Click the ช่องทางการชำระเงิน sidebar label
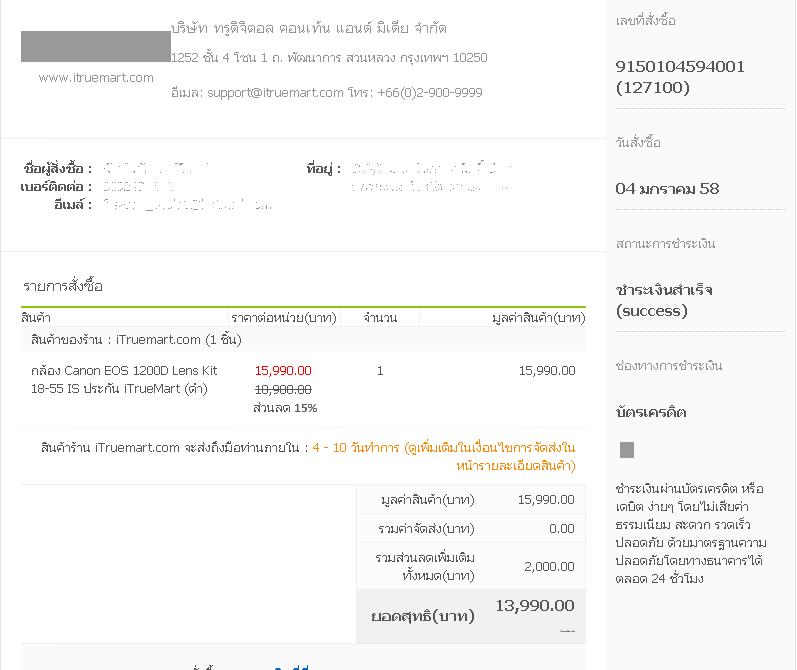Viewport: 797px width, 670px height. (x=668, y=366)
